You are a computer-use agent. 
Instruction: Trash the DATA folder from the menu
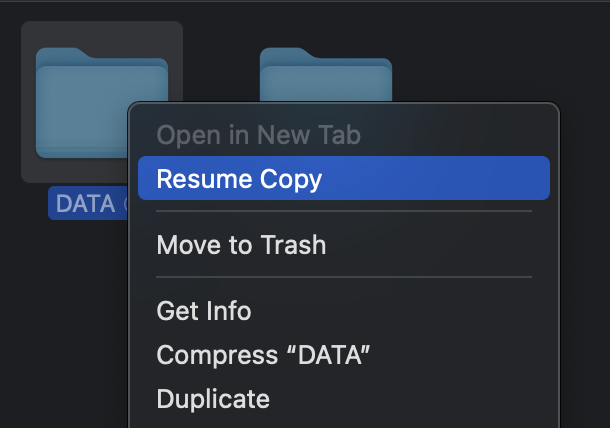[x=241, y=244]
